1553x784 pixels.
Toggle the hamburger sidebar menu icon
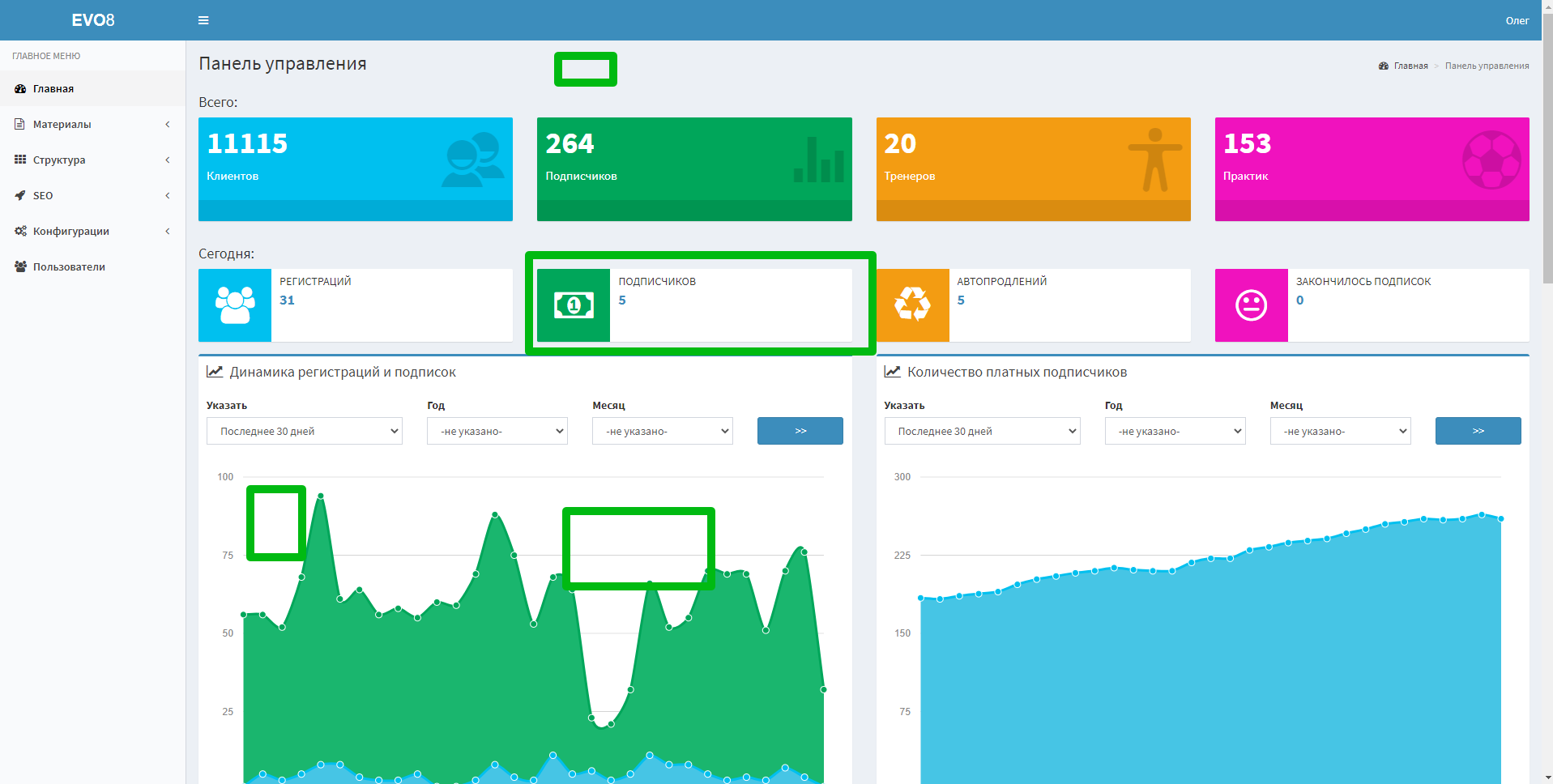[x=203, y=20]
